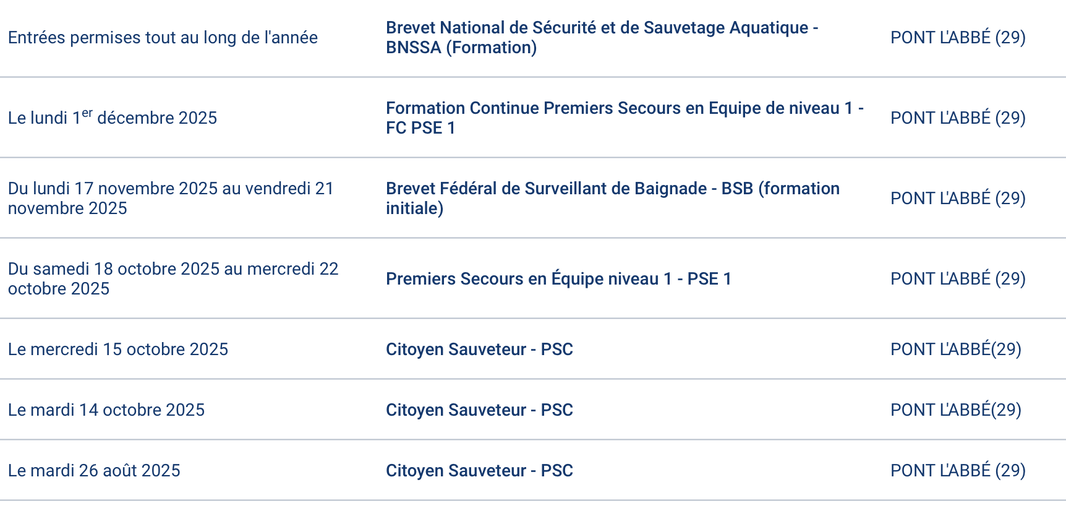Click 'Entrées permises tout au long de l'année' text
Viewport: 1066px width, 511px height.
[163, 38]
